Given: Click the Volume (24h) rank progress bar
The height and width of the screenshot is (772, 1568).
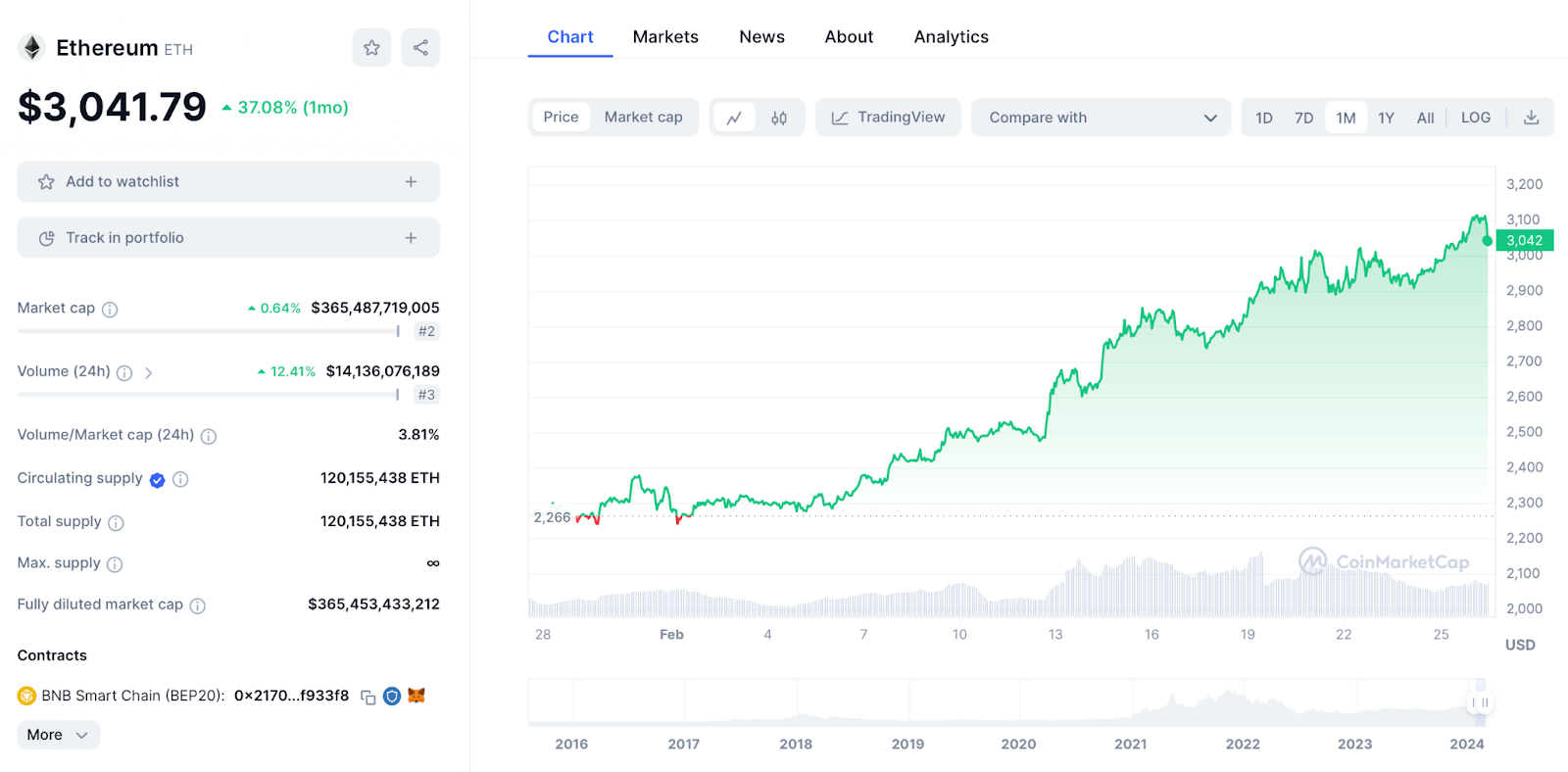Looking at the screenshot, I should click(209, 395).
